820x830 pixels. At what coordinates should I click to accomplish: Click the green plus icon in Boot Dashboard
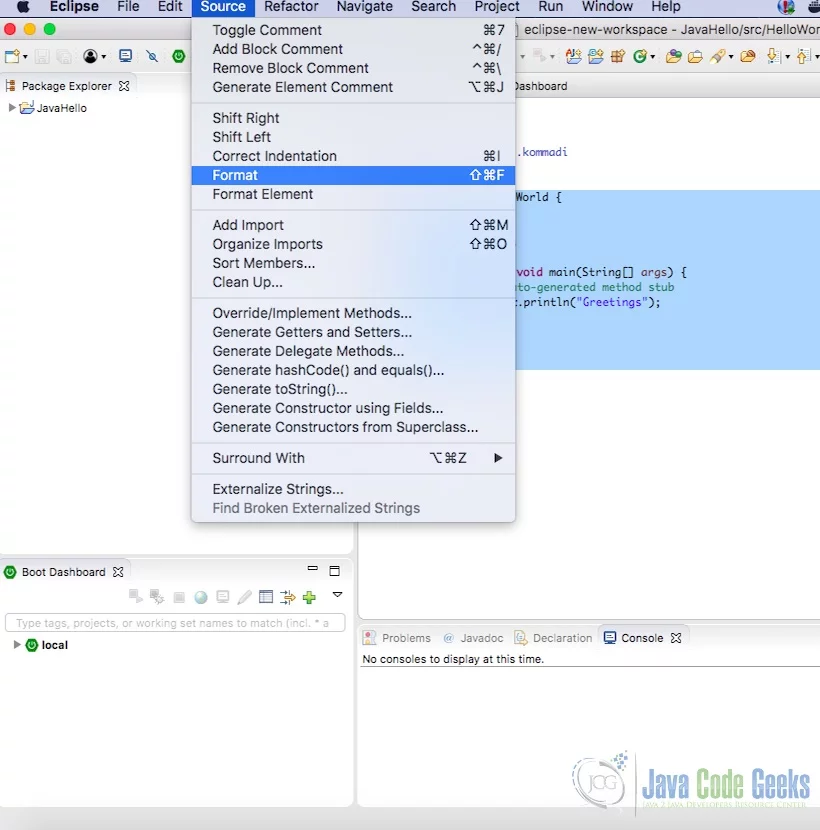pos(309,597)
